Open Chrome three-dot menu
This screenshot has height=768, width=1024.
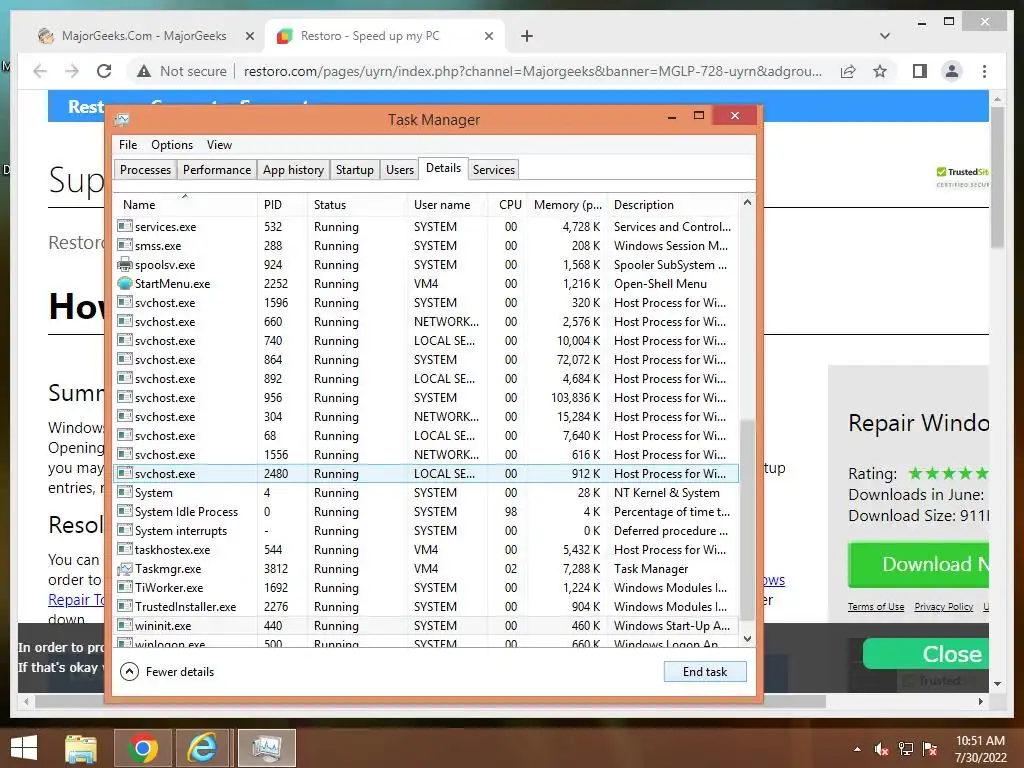[984, 71]
